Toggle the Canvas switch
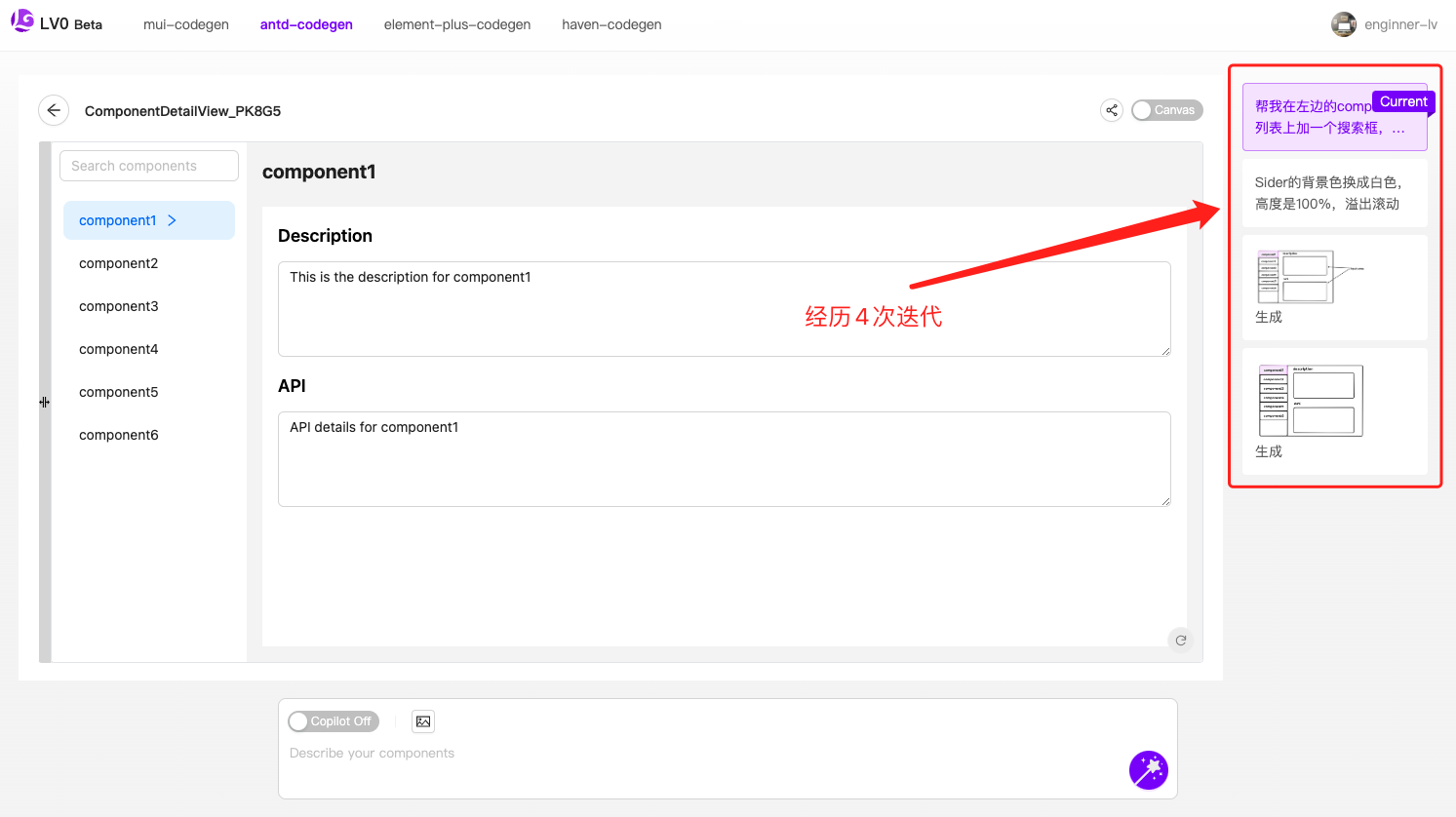The image size is (1456, 817). click(x=1166, y=110)
